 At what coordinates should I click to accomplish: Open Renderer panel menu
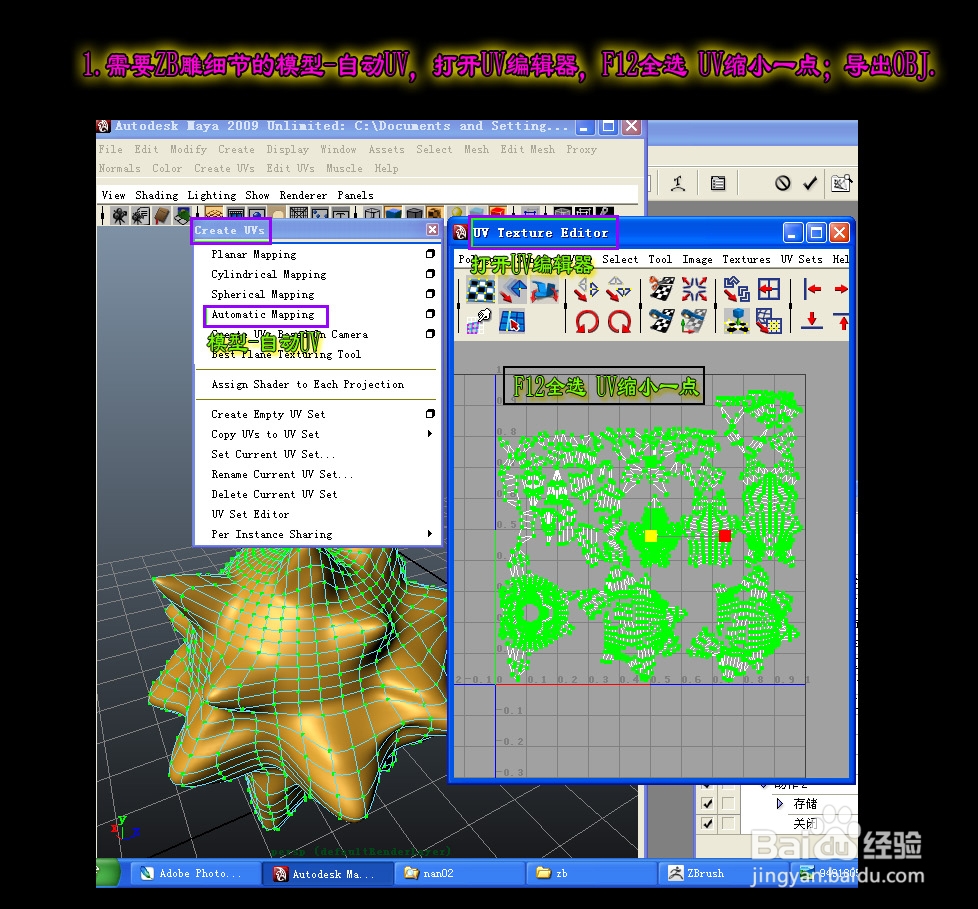tap(303, 195)
